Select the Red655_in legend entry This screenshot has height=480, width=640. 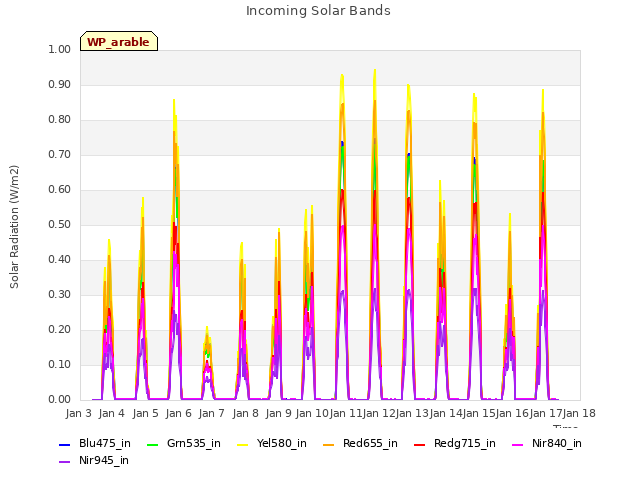pyautogui.click(x=360, y=443)
